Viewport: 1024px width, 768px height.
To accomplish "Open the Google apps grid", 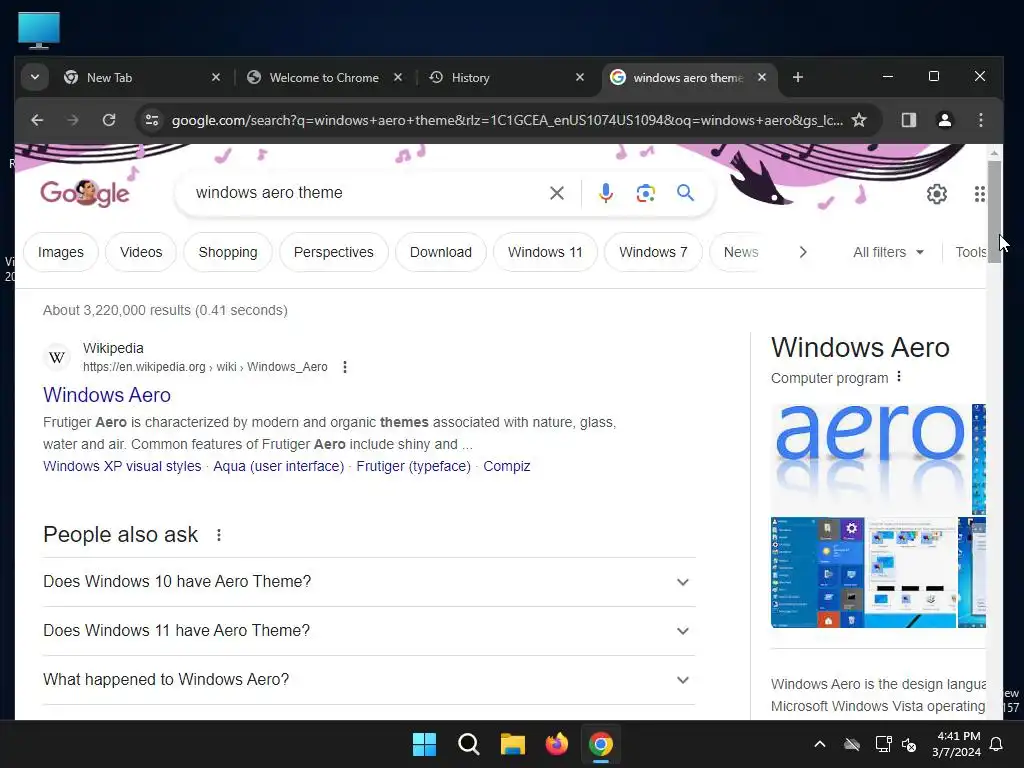I will pyautogui.click(x=979, y=194).
